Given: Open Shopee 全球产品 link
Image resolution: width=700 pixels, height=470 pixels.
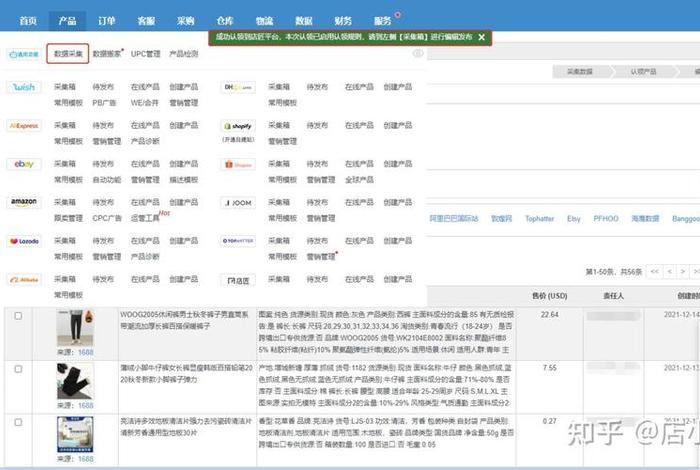Looking at the screenshot, I should (359, 180).
